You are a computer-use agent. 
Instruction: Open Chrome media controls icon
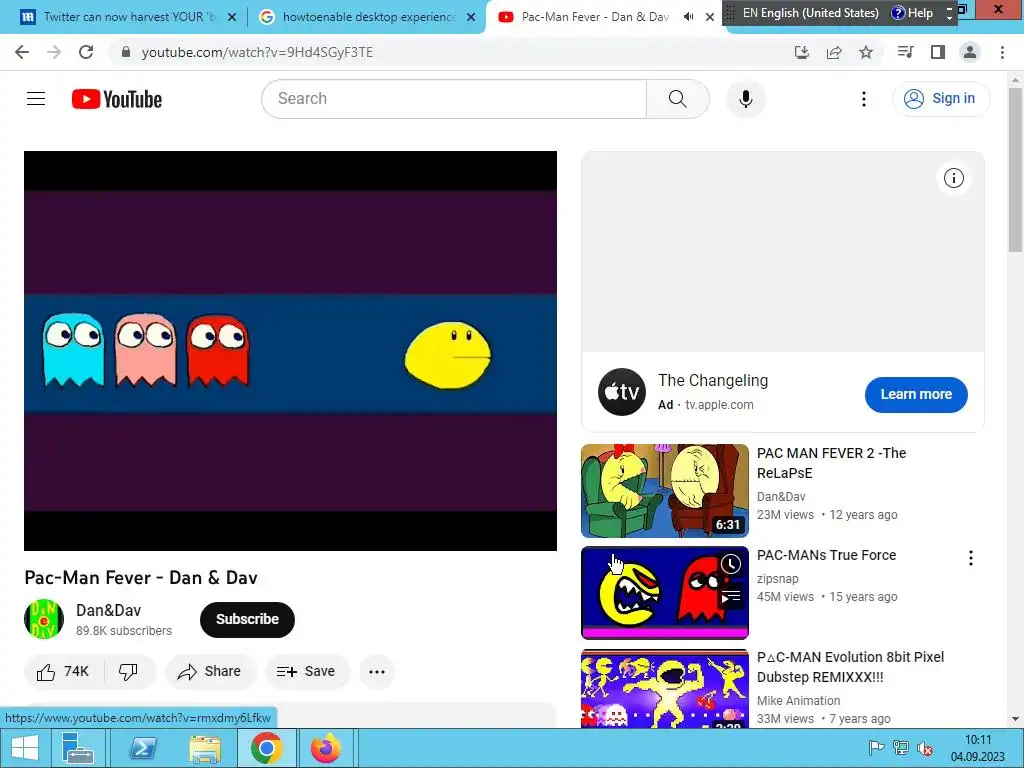pos(905,52)
